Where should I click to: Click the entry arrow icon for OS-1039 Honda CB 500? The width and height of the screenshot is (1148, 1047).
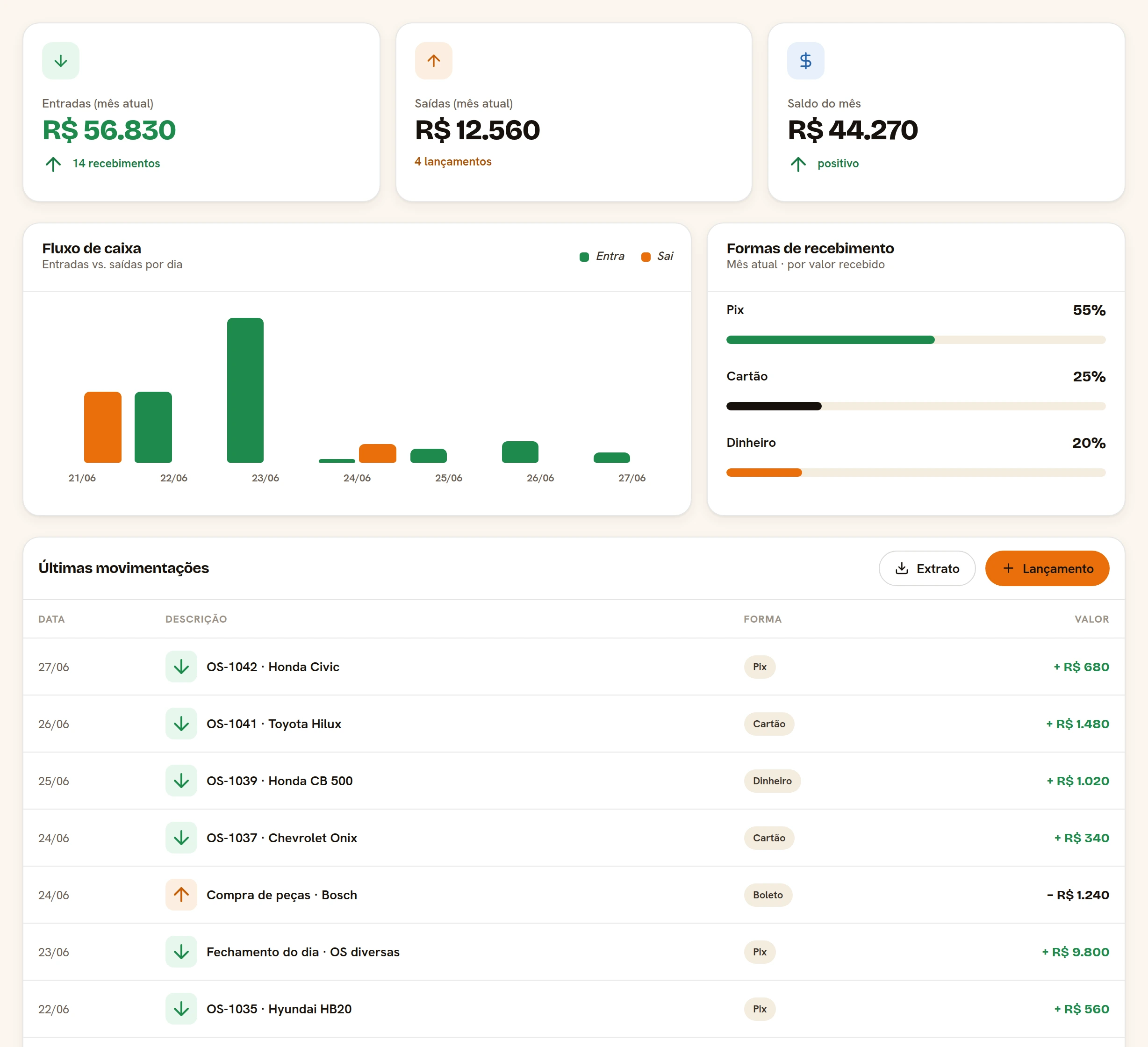click(x=181, y=781)
